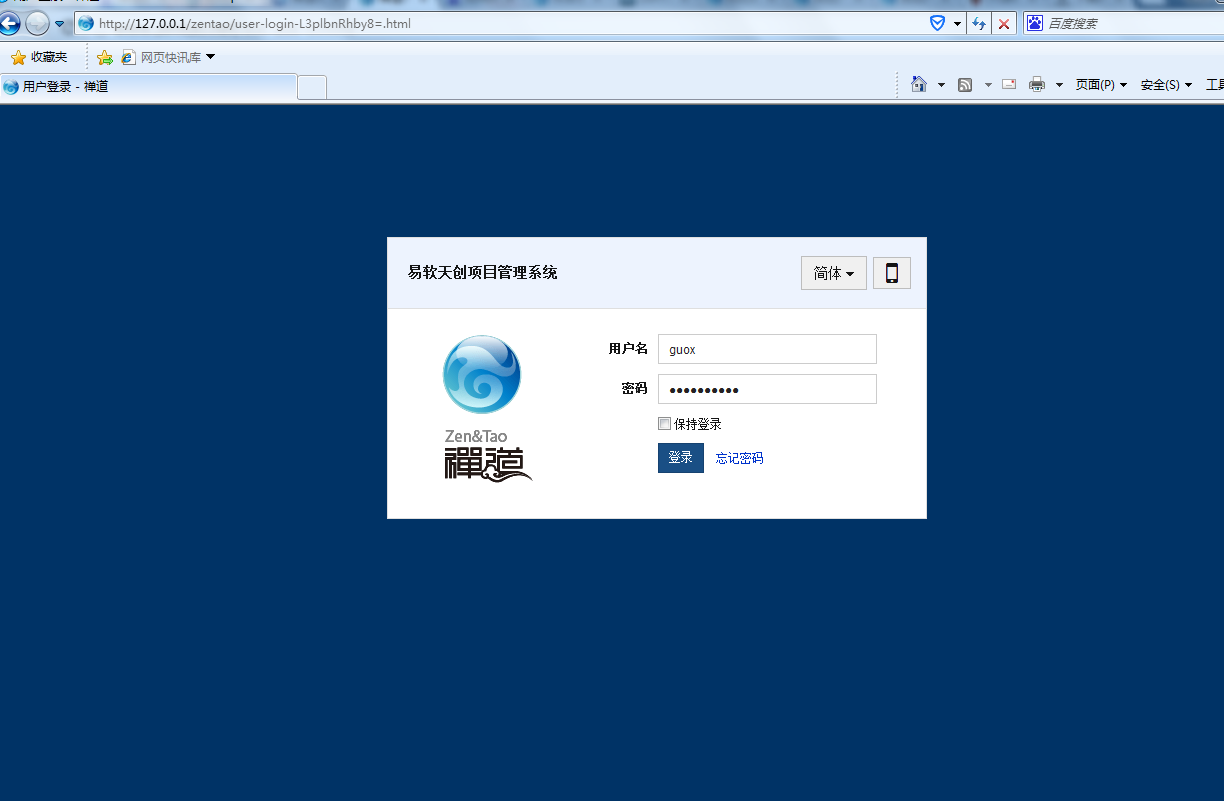This screenshot has height=801, width=1224.
Task: Click the Baidu search provider icon
Action: (1035, 23)
